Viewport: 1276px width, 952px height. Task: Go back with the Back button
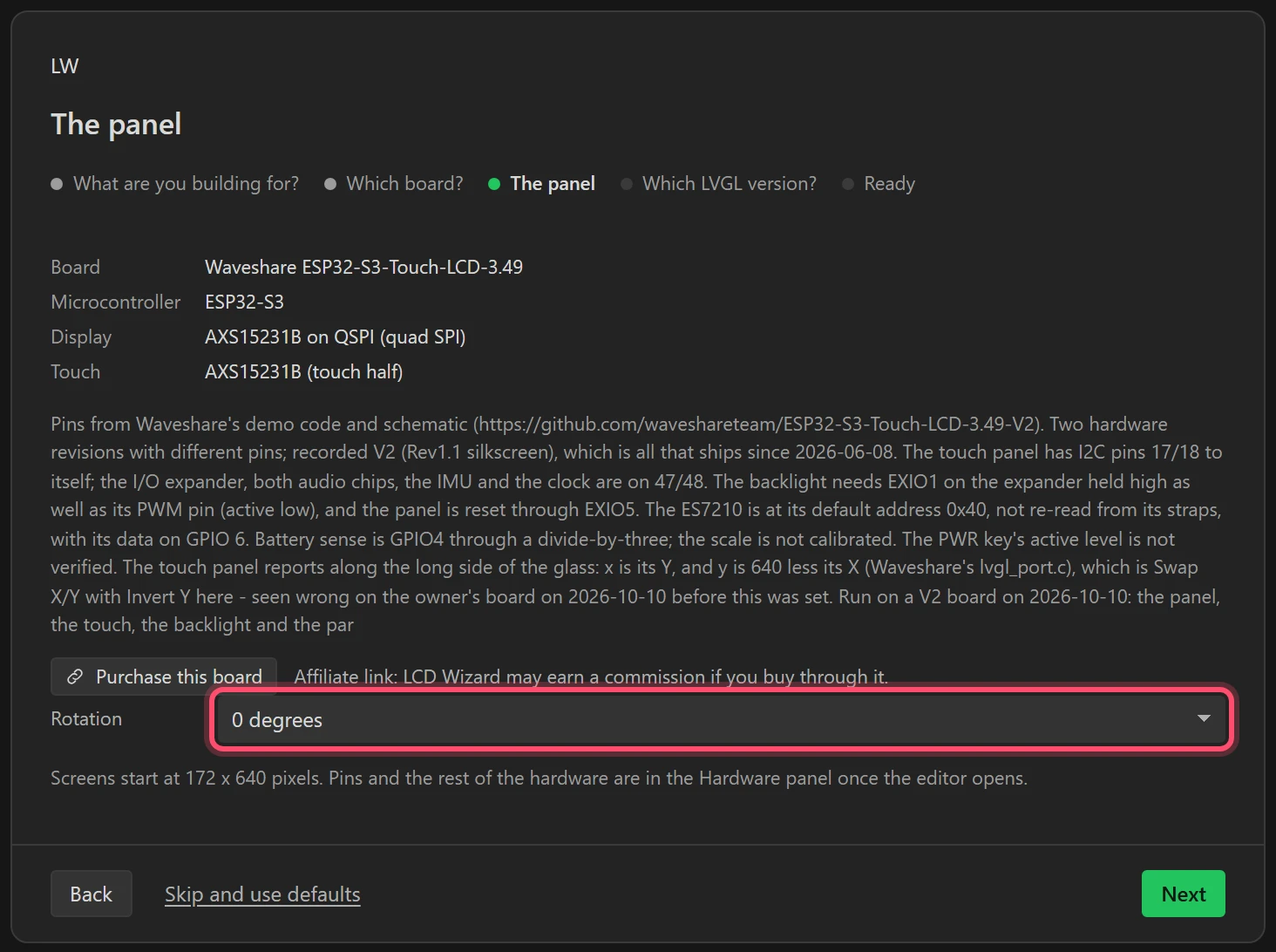[92, 894]
